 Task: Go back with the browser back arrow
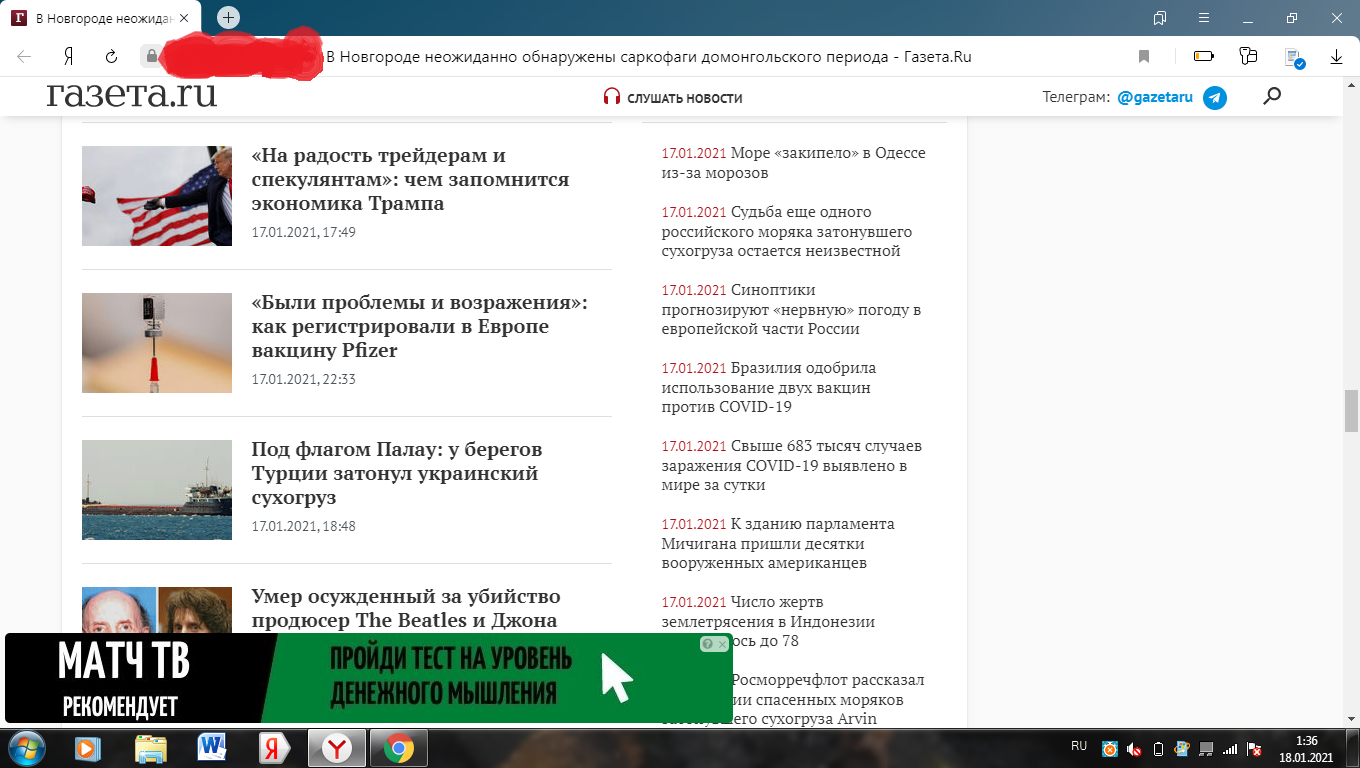click(x=24, y=57)
